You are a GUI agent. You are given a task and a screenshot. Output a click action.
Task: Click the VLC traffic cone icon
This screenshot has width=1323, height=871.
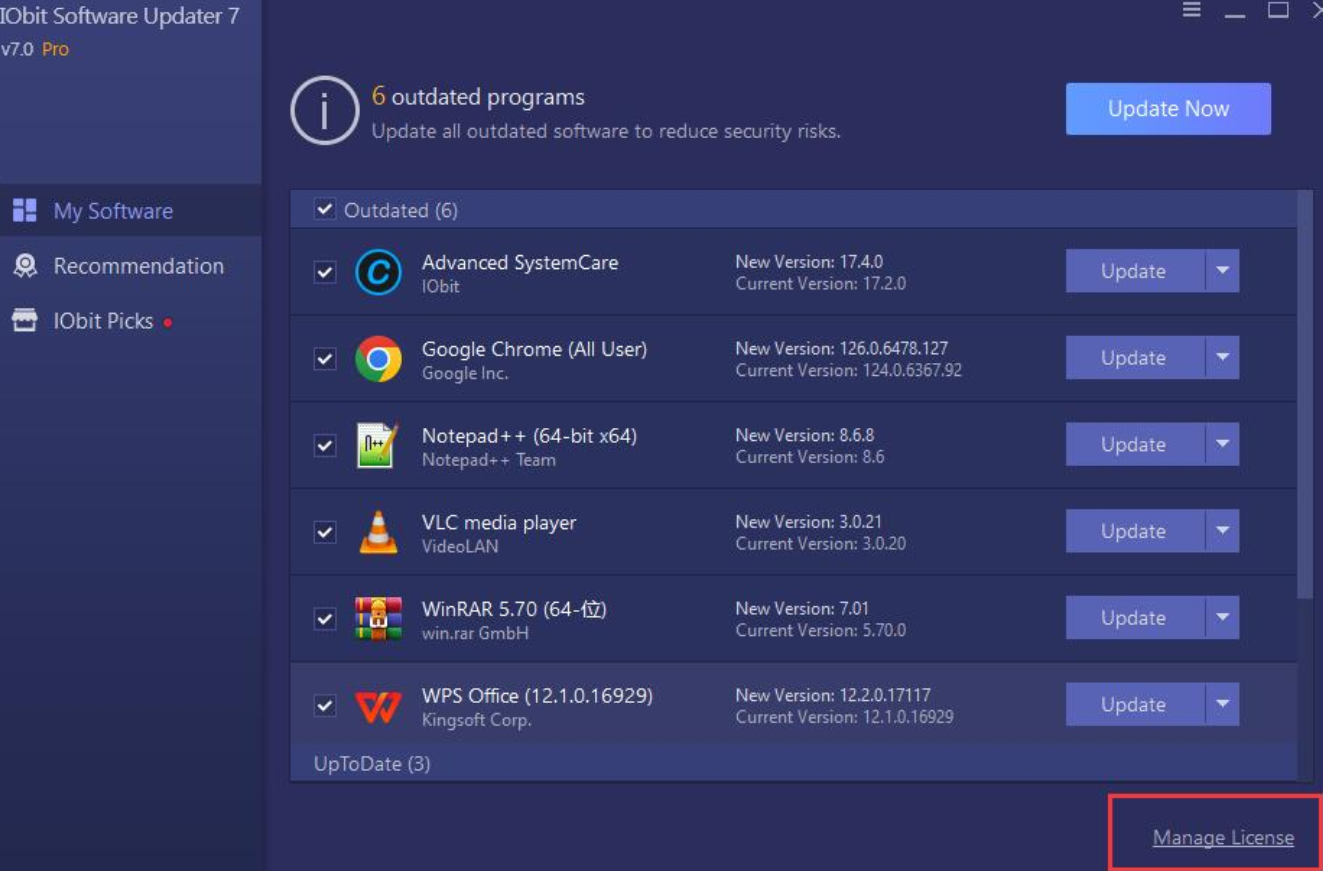point(378,532)
